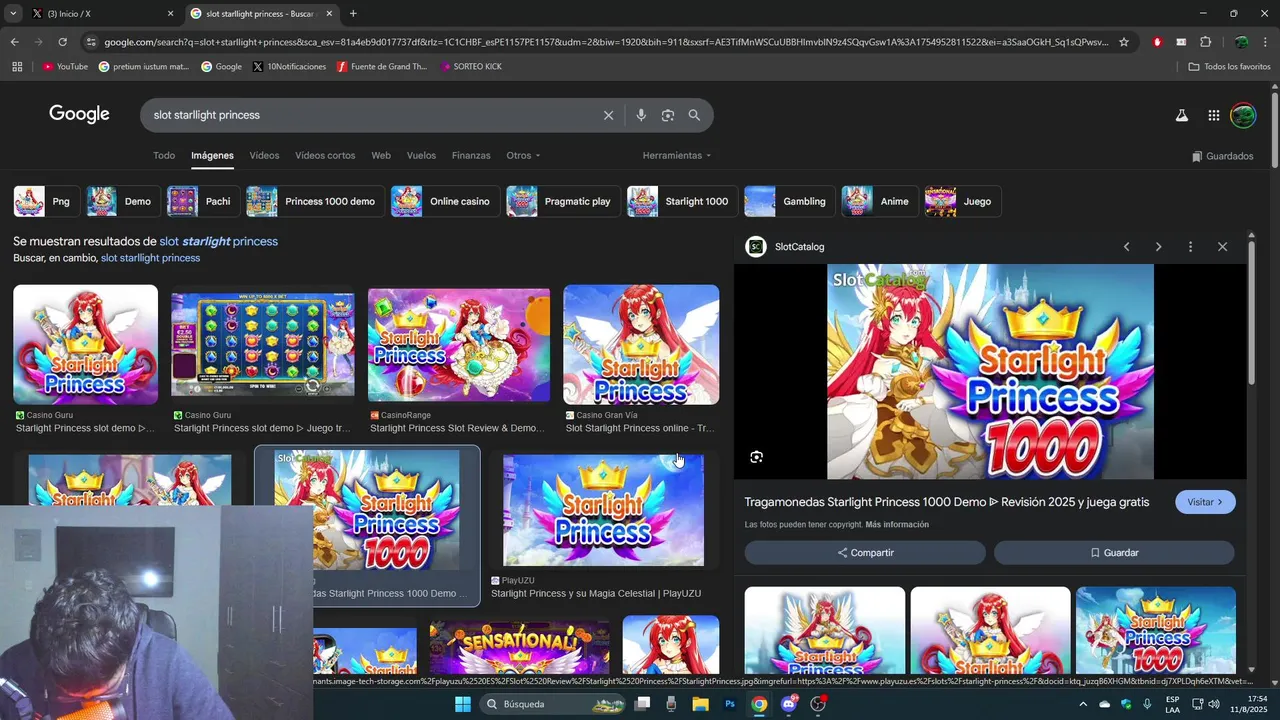1280x720 pixels.
Task: Open Discord from the taskbar
Action: 789,704
